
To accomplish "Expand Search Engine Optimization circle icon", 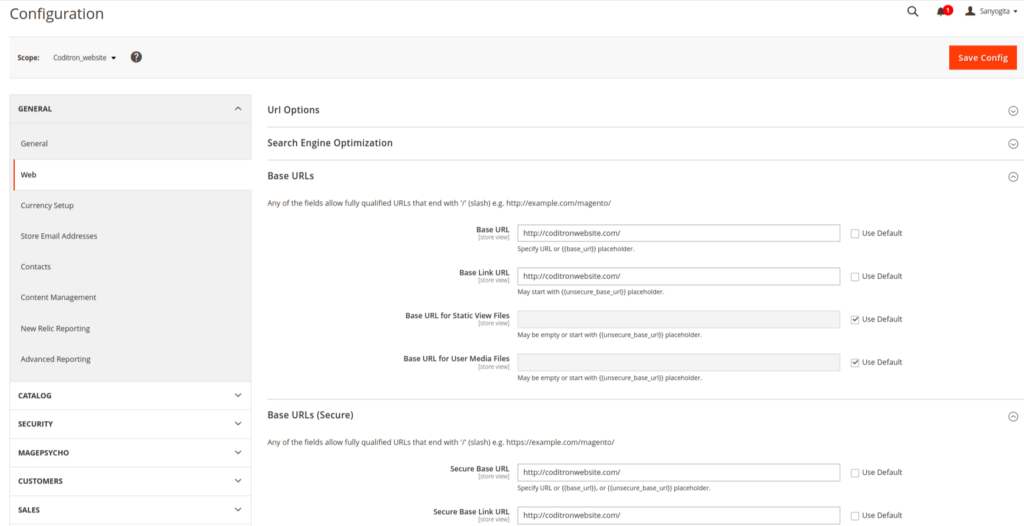I will click(1012, 144).
